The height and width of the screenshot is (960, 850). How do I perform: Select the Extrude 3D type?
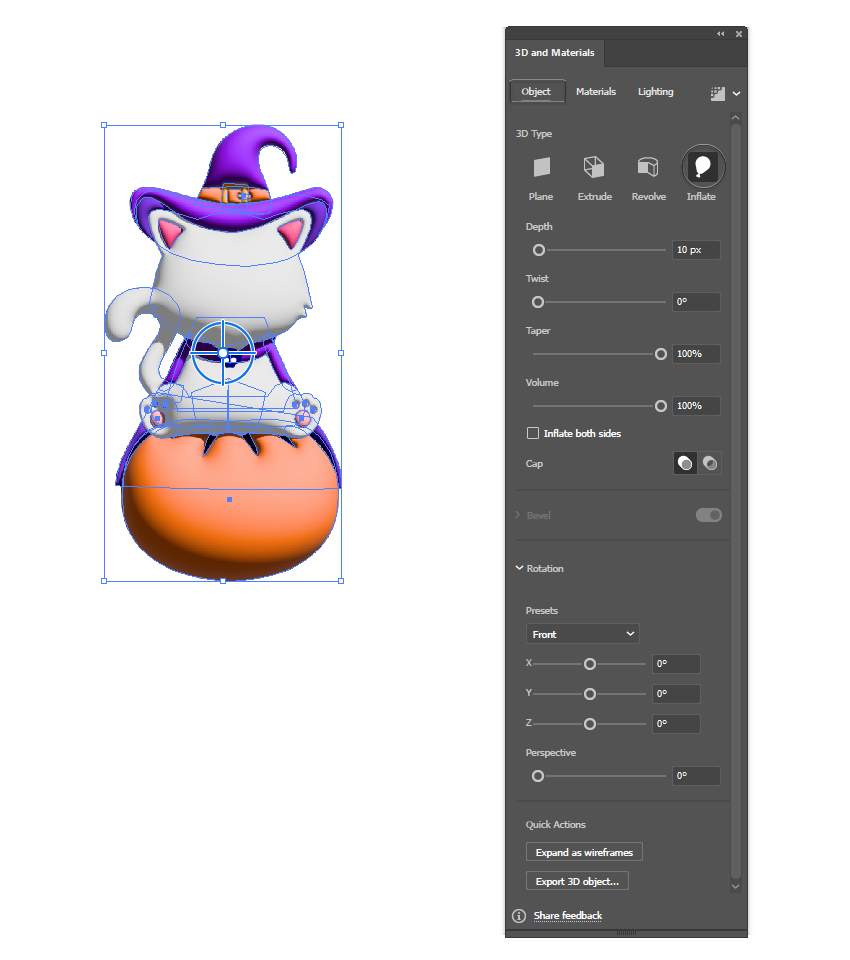click(x=594, y=168)
